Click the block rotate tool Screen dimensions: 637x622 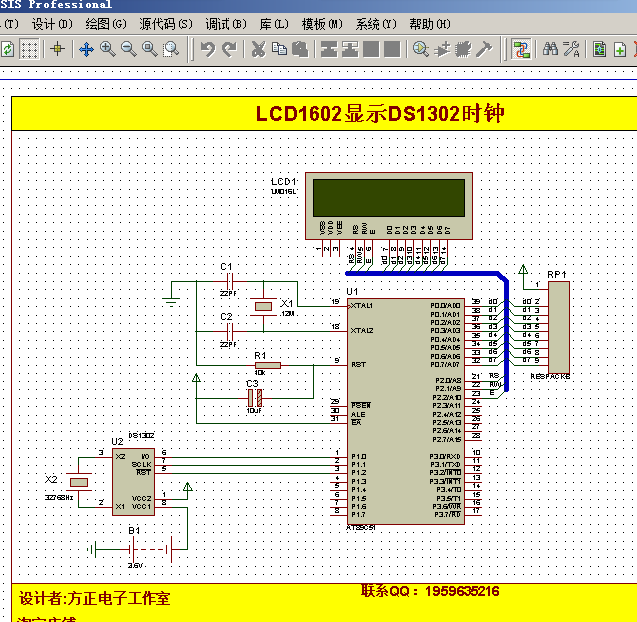tap(371, 50)
